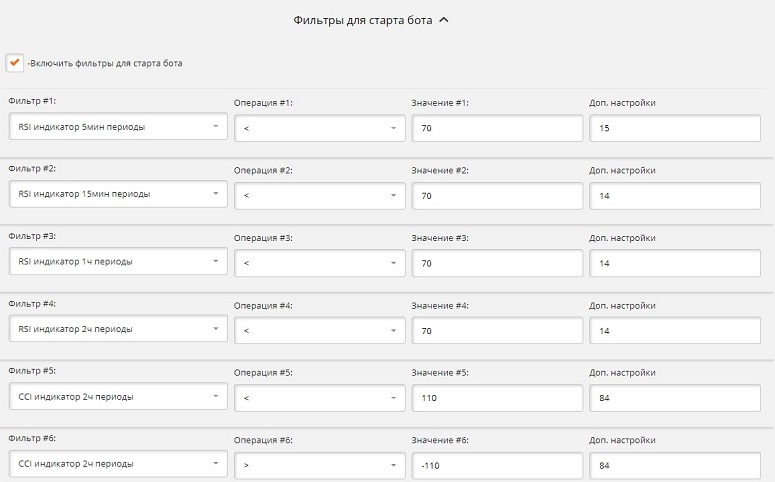Focus Доп. настройки field for filter #3
Screen dimensions: 775x482
(675, 263)
